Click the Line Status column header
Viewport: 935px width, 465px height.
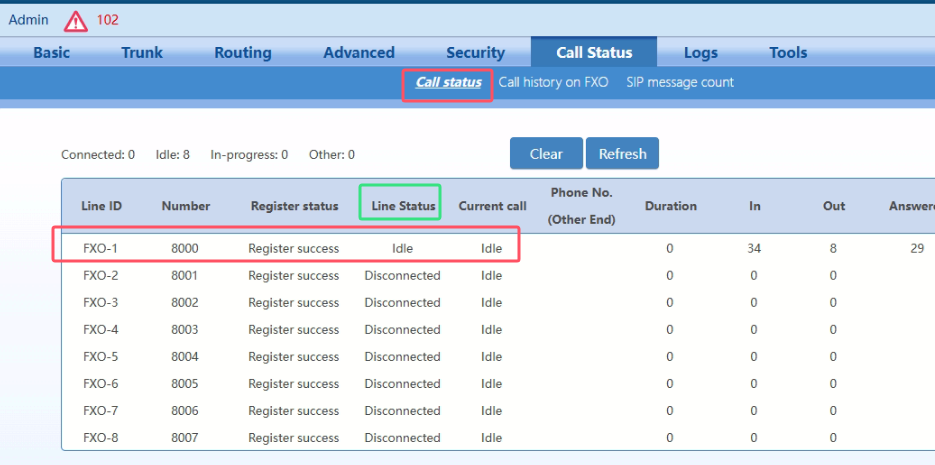click(x=404, y=206)
